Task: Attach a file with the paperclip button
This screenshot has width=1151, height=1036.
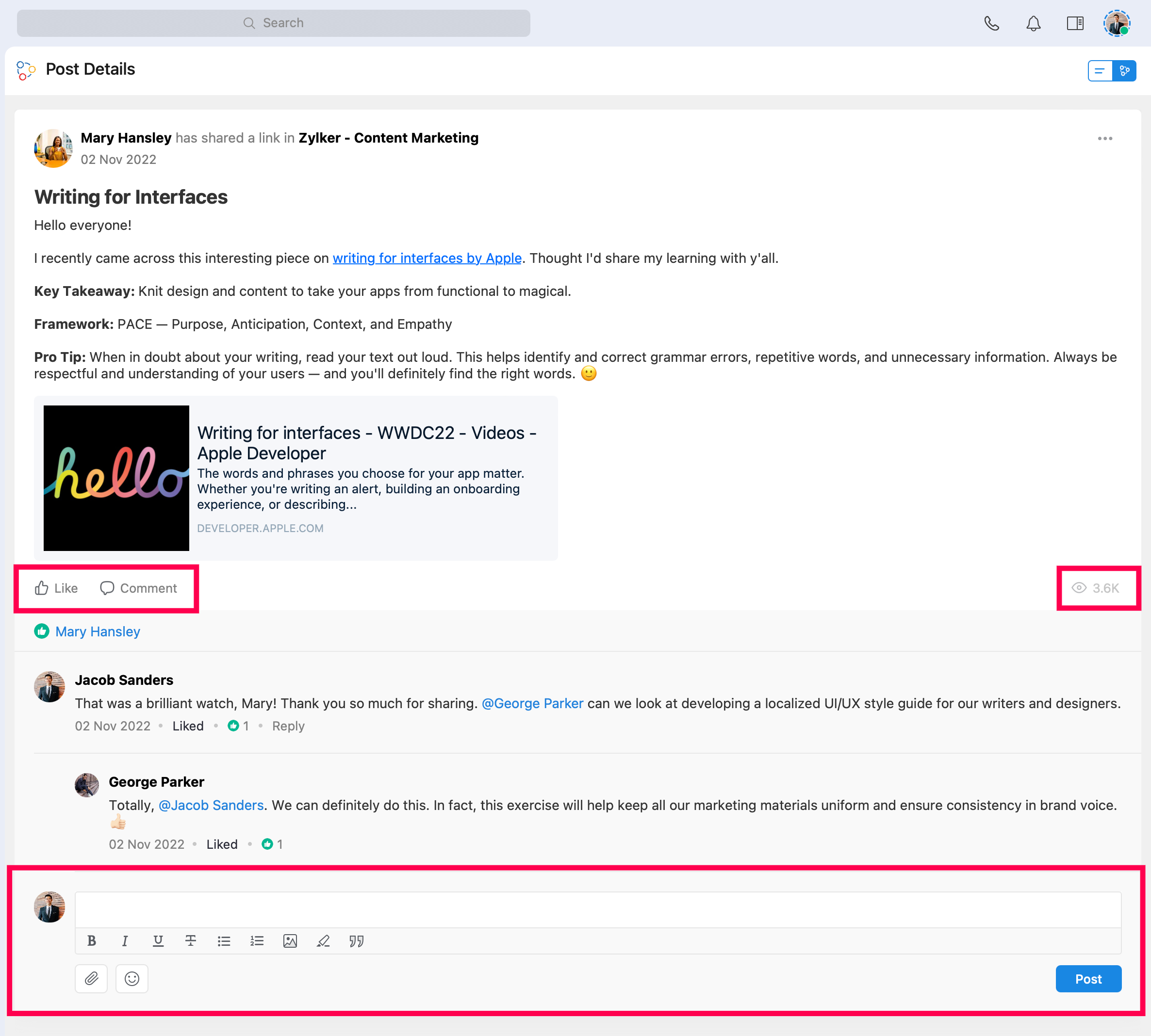Action: click(x=91, y=978)
